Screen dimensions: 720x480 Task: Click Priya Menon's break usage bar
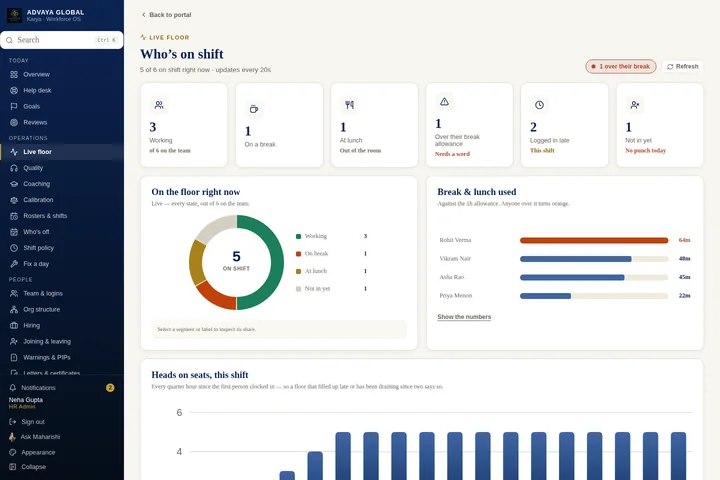[546, 296]
